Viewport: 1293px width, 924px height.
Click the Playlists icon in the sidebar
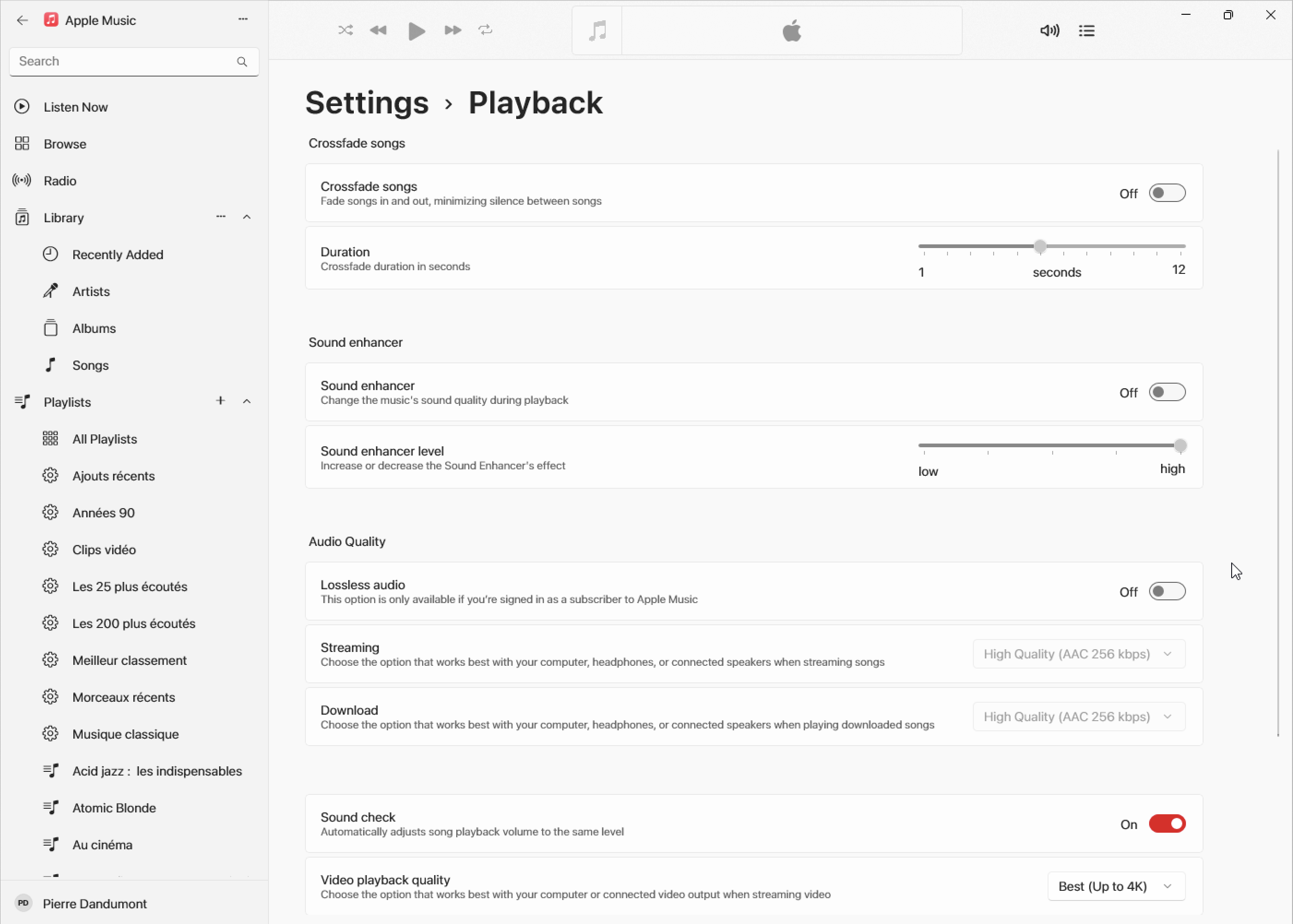coord(22,402)
